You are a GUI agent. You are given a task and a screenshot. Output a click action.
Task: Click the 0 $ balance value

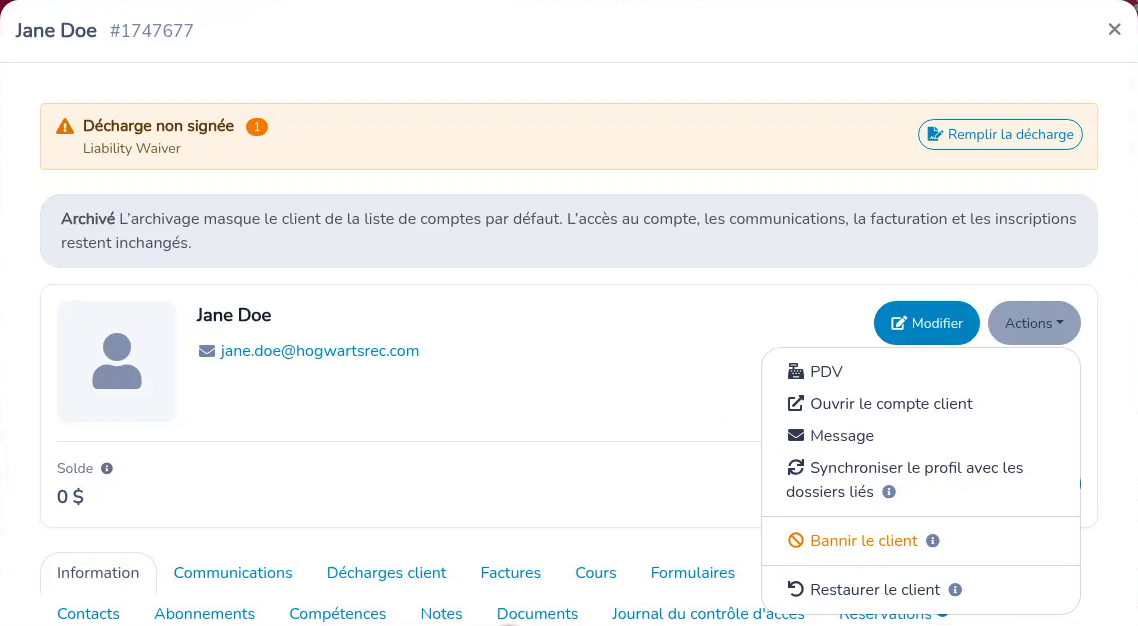pos(70,497)
